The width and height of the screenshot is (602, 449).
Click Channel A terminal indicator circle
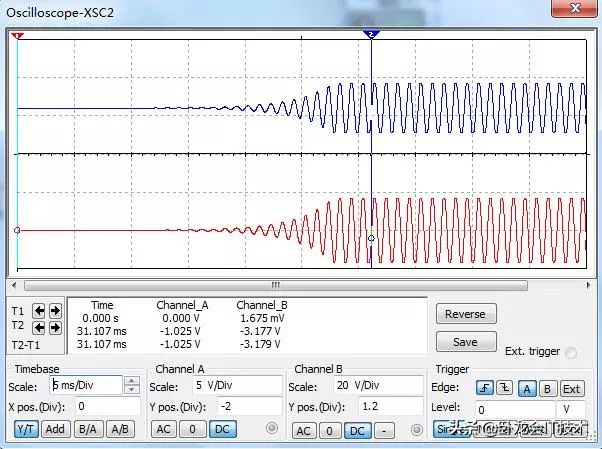272,427
